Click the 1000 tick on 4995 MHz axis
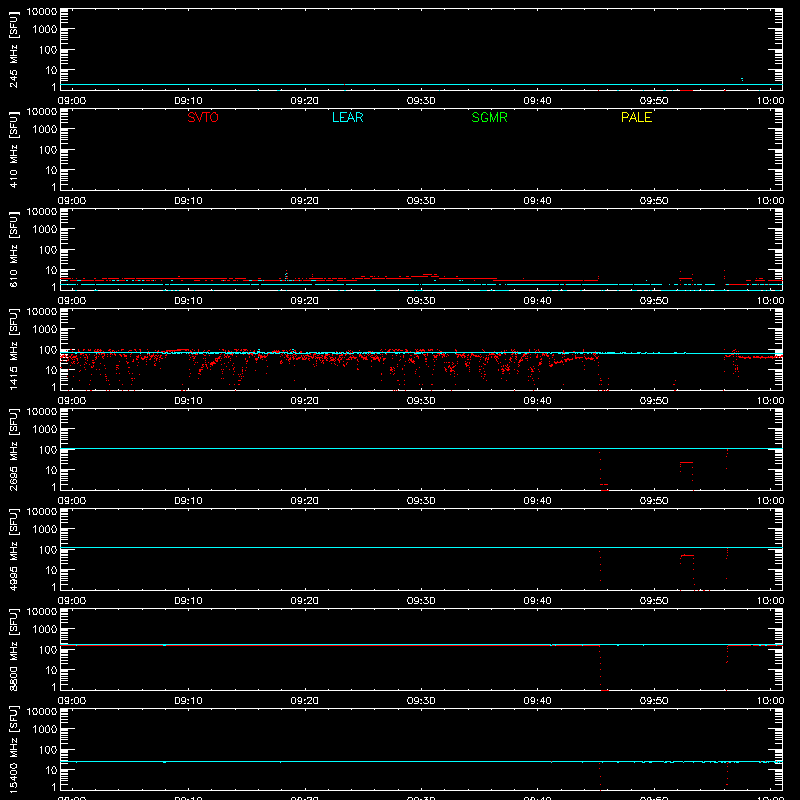The width and height of the screenshot is (800, 800). point(45,530)
